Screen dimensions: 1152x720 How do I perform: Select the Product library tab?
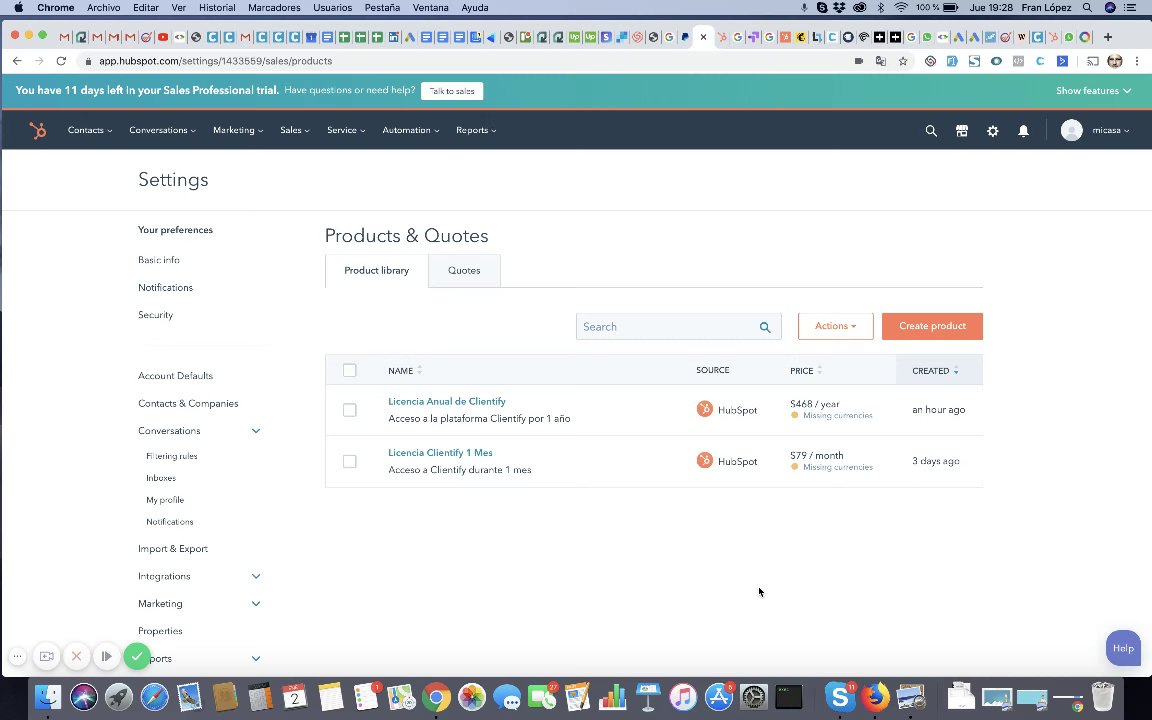[x=376, y=270]
